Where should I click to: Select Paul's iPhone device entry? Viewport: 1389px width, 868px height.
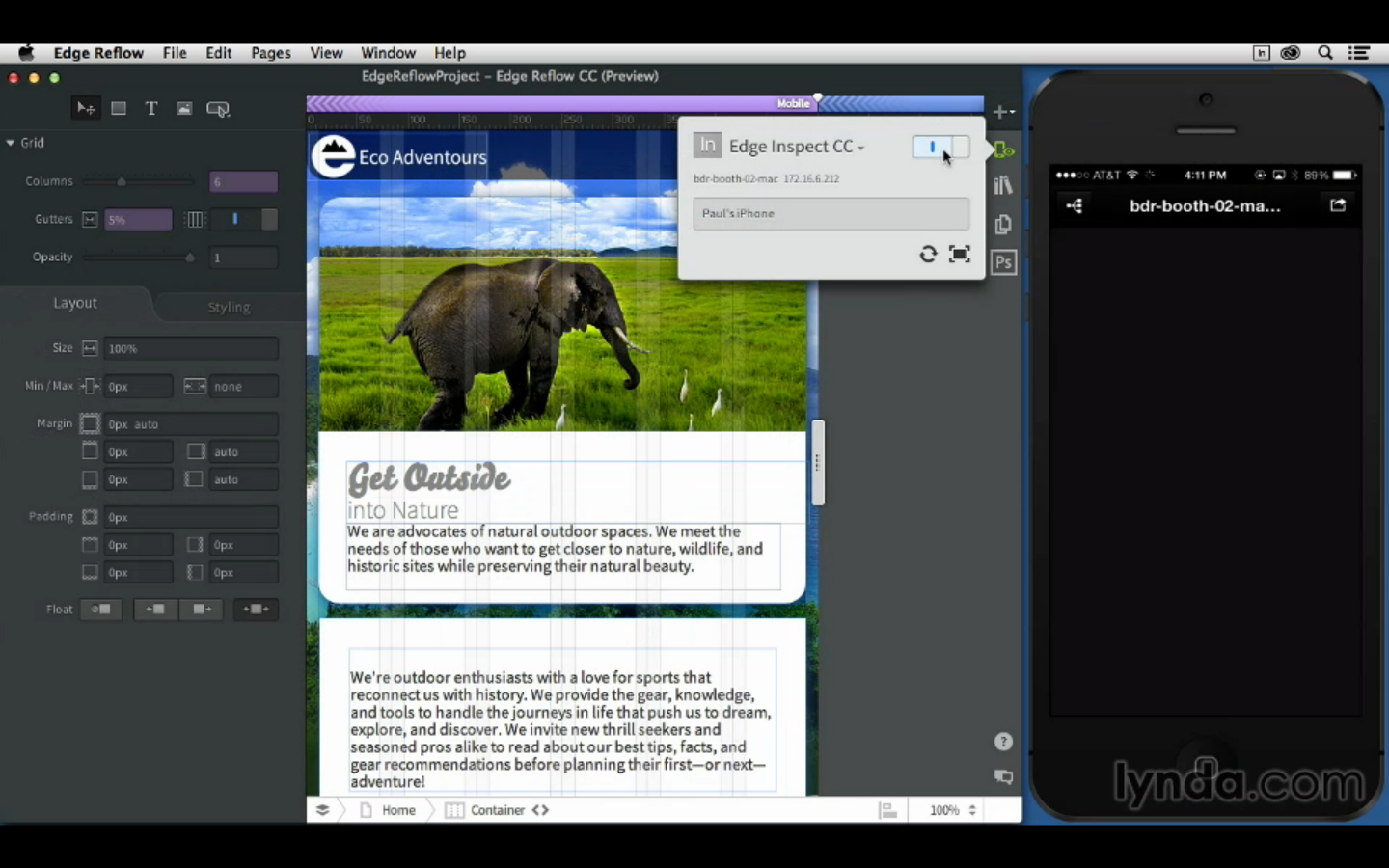pos(831,213)
